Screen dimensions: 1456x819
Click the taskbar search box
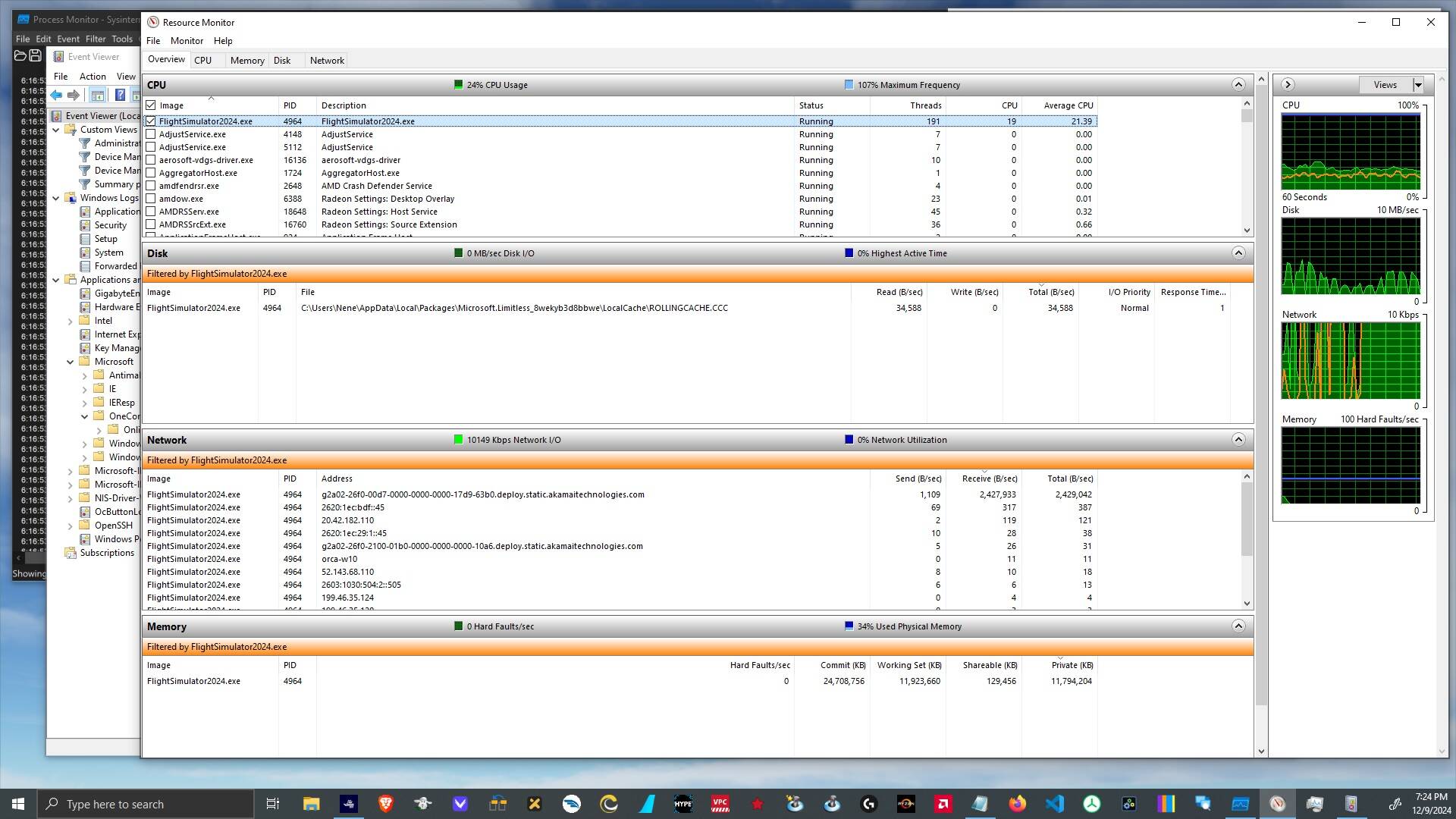pyautogui.click(x=146, y=804)
